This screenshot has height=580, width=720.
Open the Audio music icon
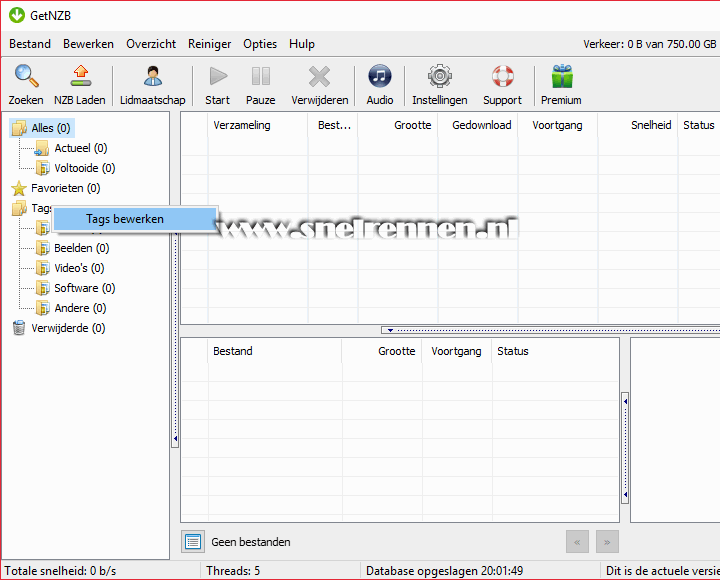(x=380, y=76)
